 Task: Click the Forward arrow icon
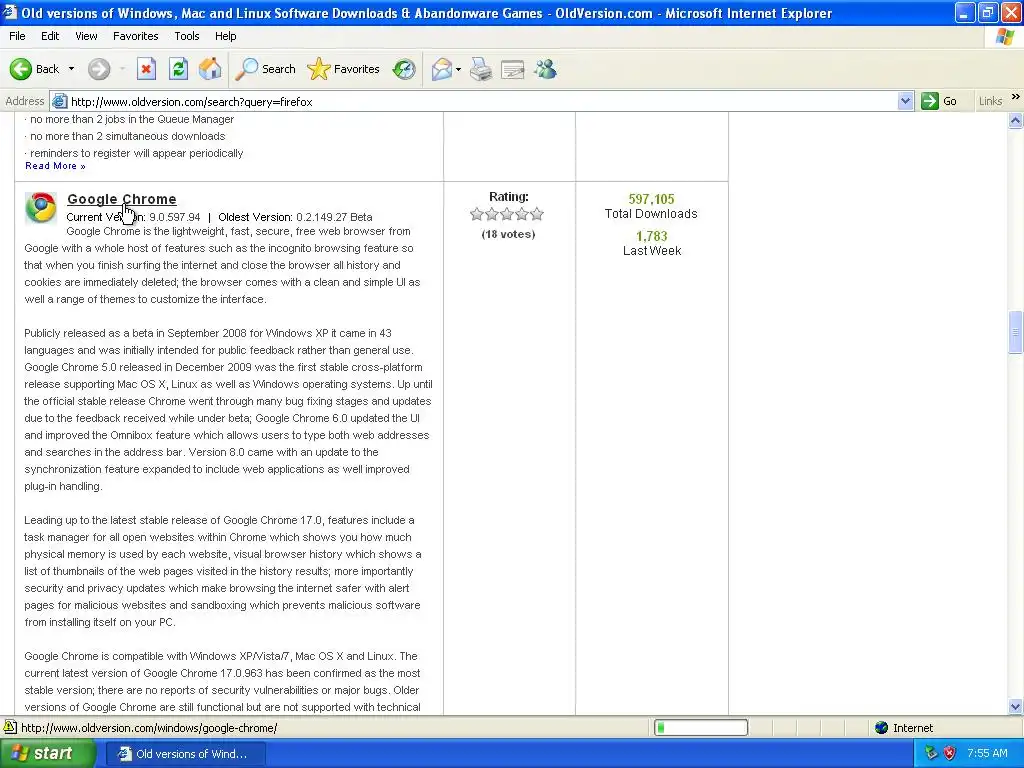click(x=99, y=69)
